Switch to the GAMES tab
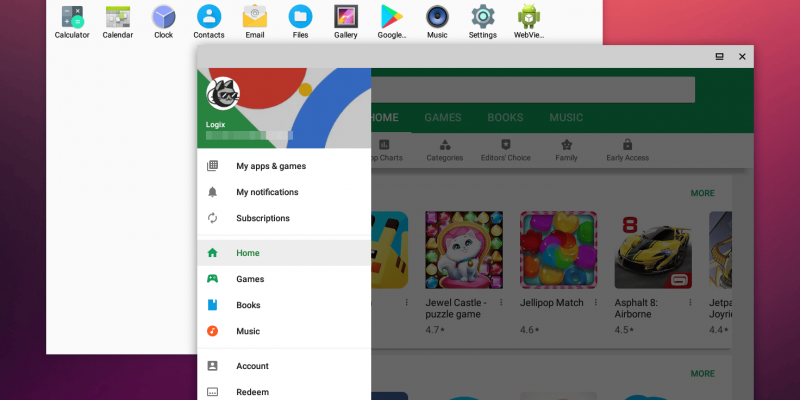The image size is (800, 400). click(443, 117)
